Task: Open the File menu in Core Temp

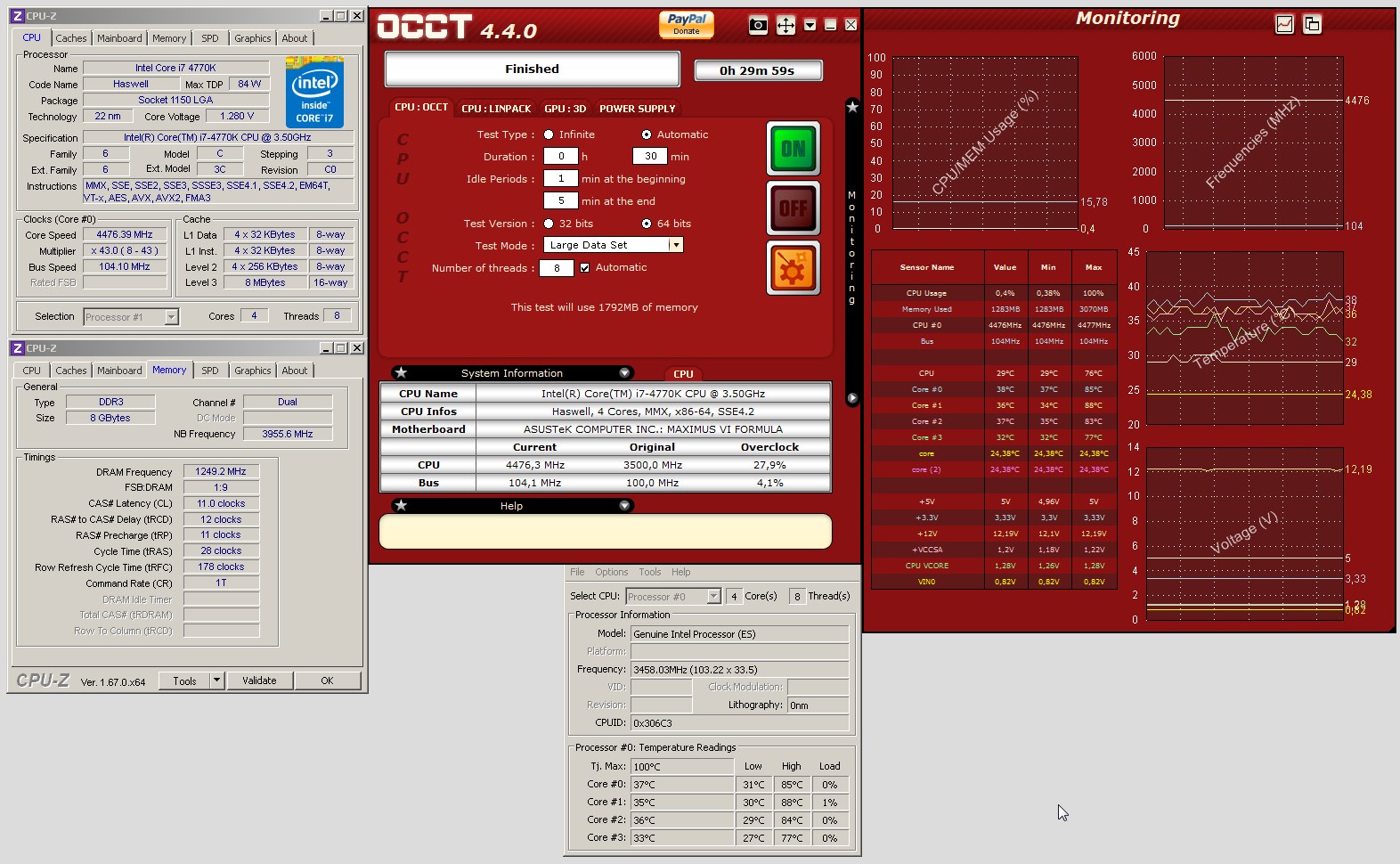Action: click(x=577, y=572)
